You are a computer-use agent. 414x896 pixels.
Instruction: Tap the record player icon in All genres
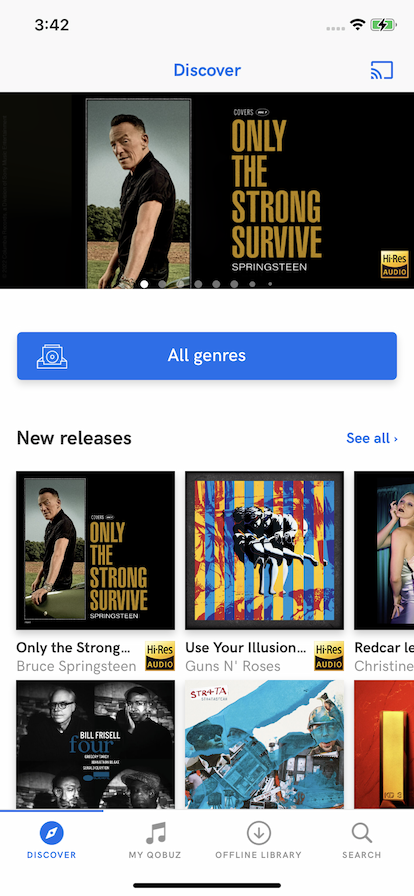pyautogui.click(x=52, y=356)
